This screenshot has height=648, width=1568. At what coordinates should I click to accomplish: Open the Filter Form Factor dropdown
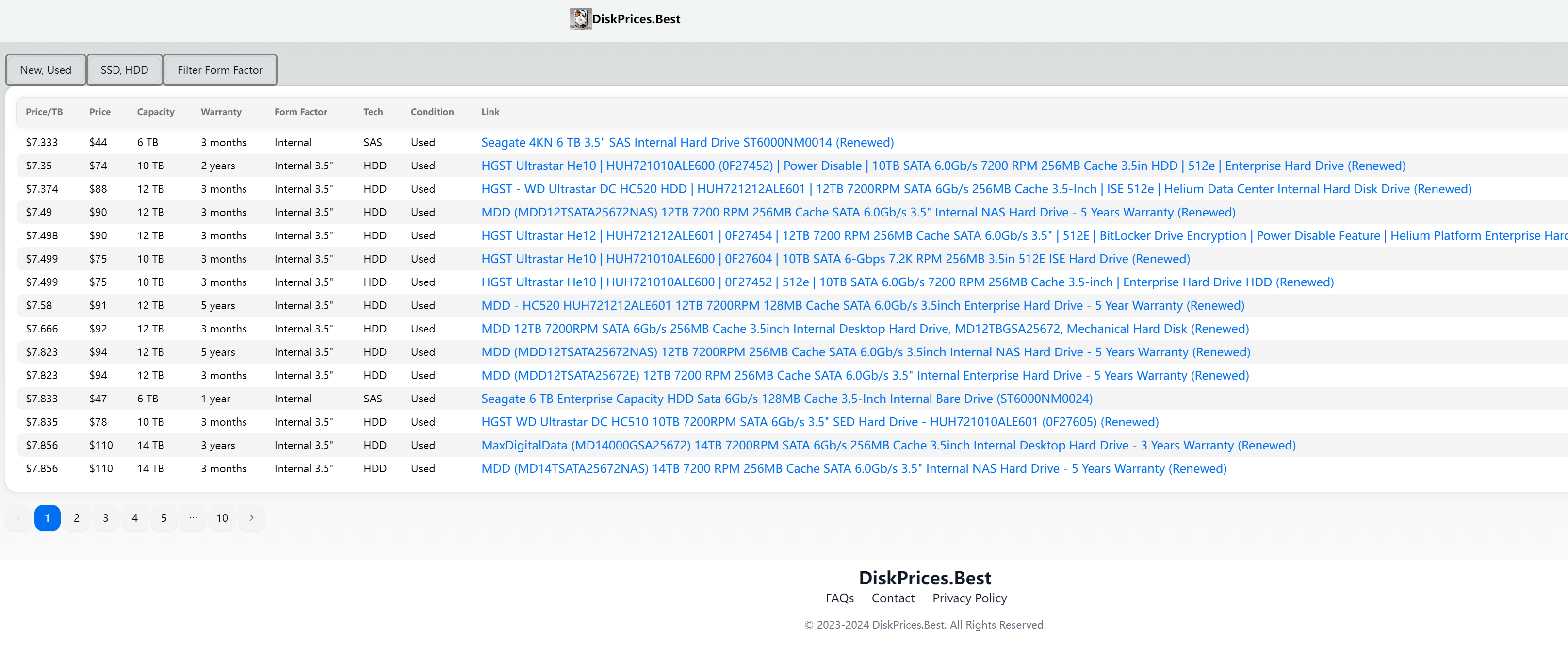(220, 70)
